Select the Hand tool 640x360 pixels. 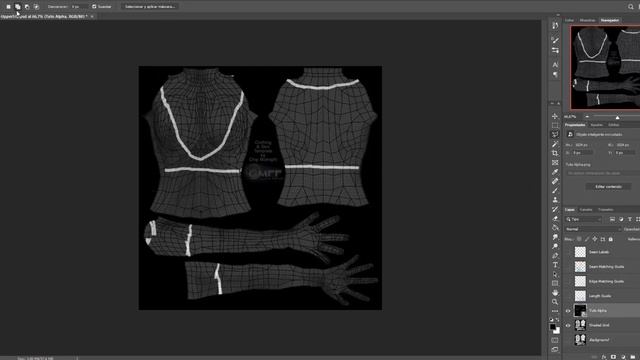coord(555,293)
